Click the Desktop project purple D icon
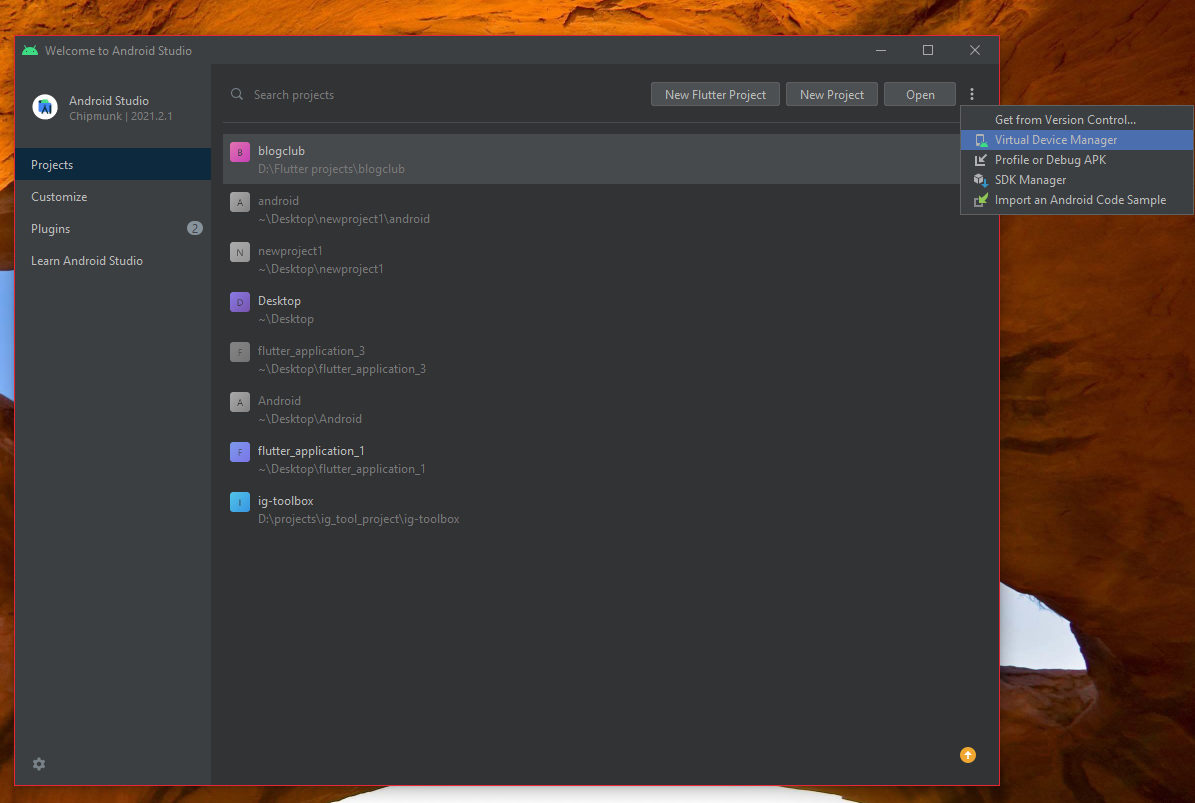 240,302
